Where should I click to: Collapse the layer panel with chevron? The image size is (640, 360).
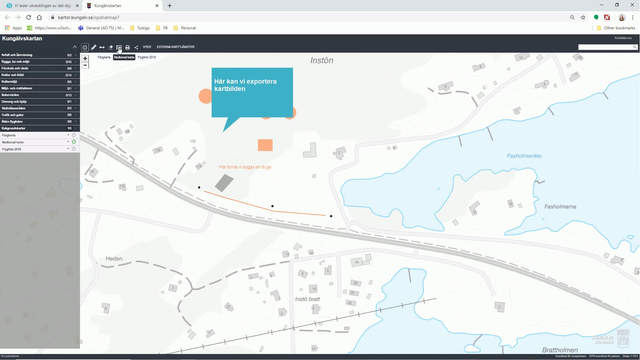[75, 47]
